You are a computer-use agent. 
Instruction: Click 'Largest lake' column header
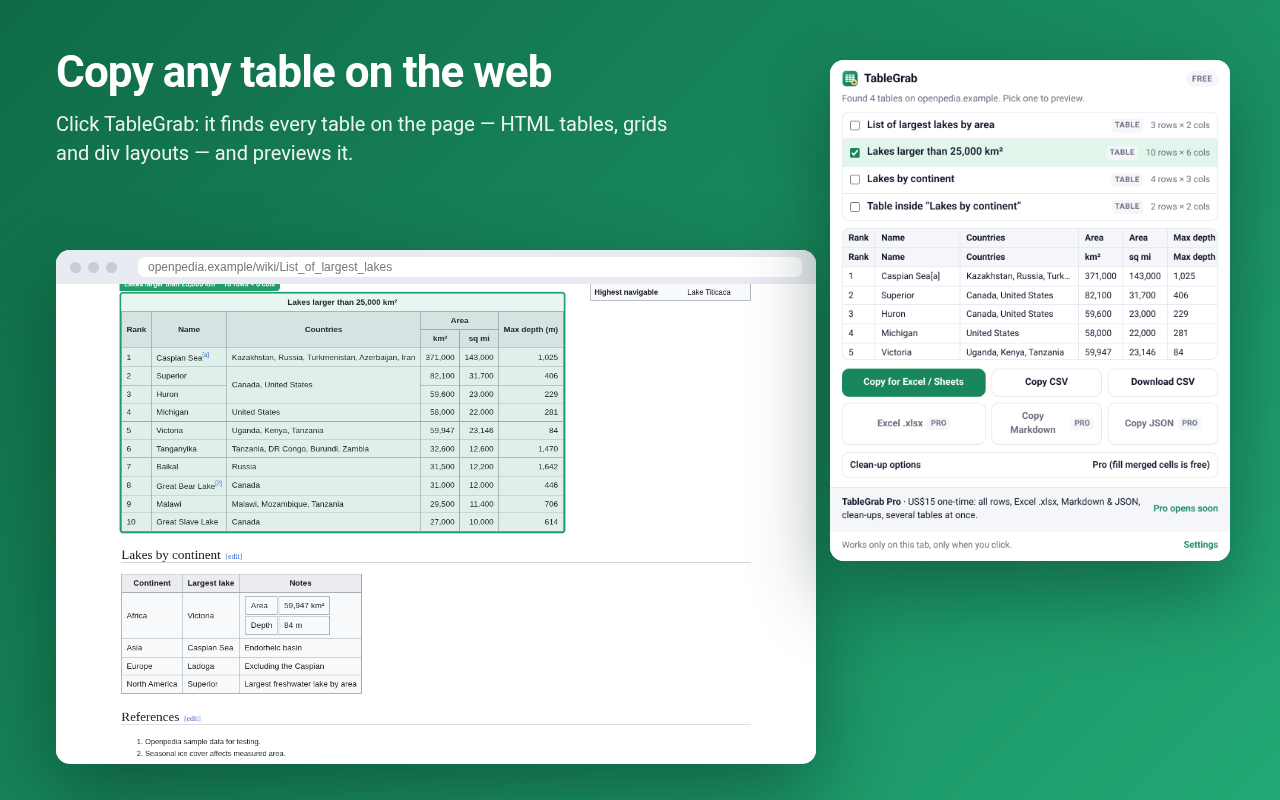coord(211,583)
